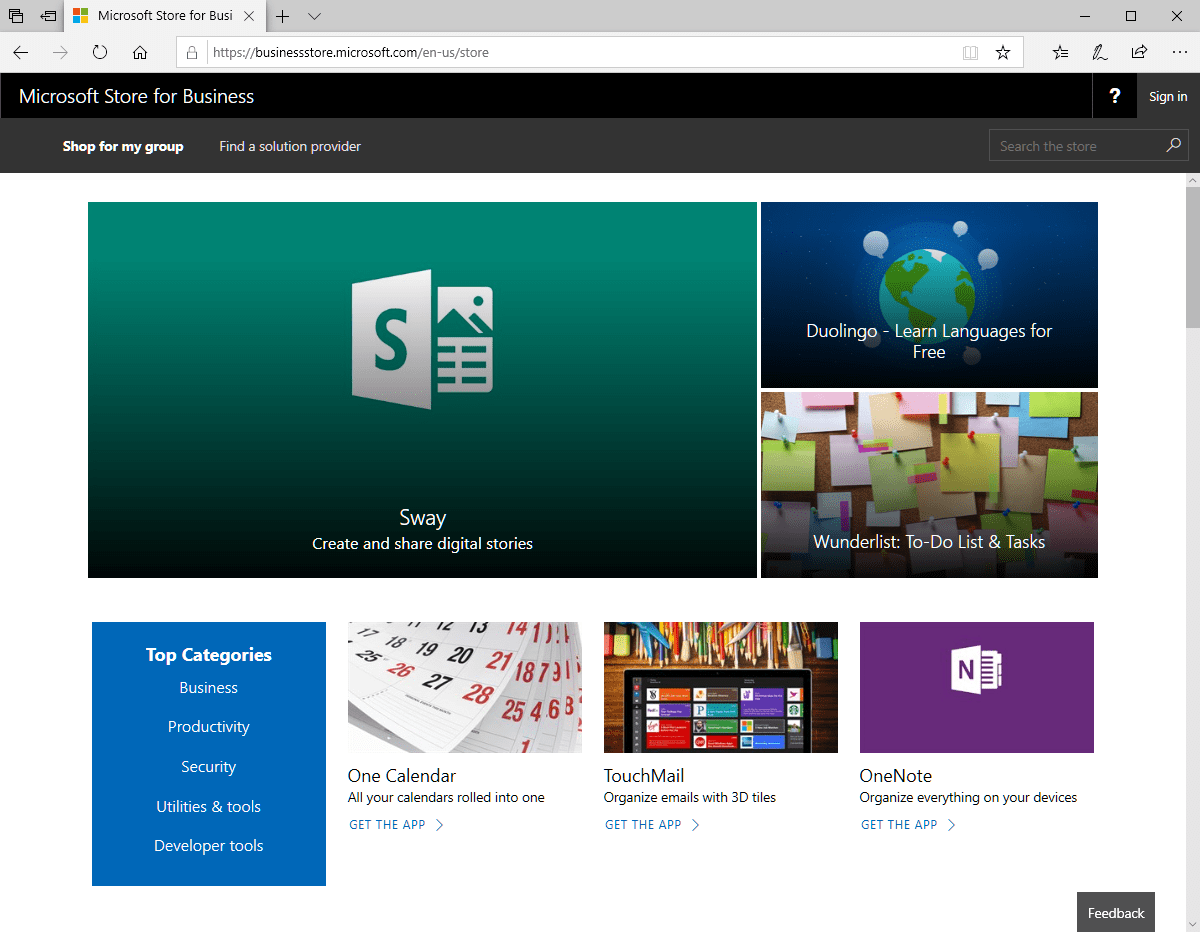Click the forward navigation arrow
The width and height of the screenshot is (1200, 932).
pos(60,53)
